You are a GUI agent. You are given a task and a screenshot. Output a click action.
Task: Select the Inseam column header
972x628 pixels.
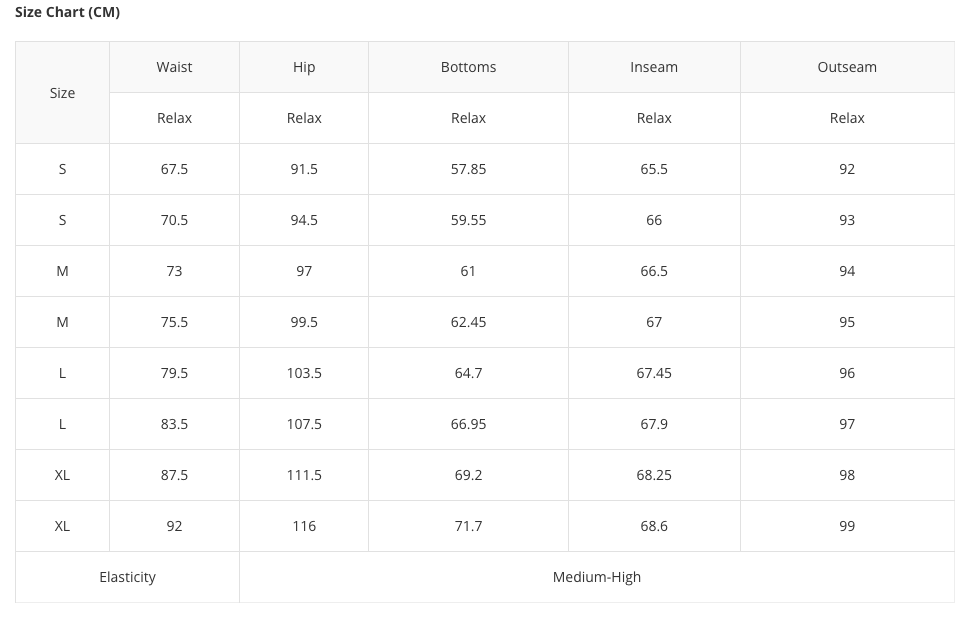click(654, 67)
